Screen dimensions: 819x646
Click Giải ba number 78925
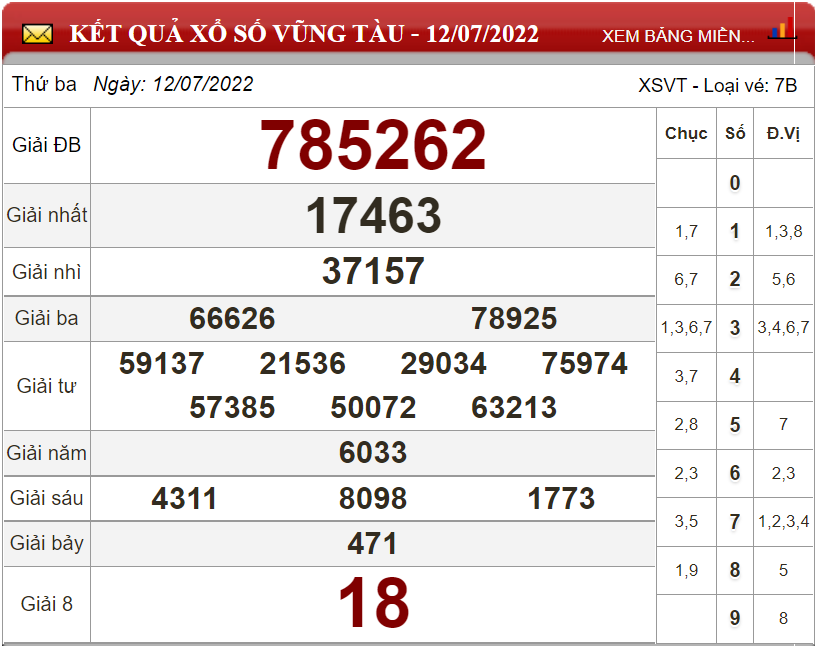tap(514, 318)
